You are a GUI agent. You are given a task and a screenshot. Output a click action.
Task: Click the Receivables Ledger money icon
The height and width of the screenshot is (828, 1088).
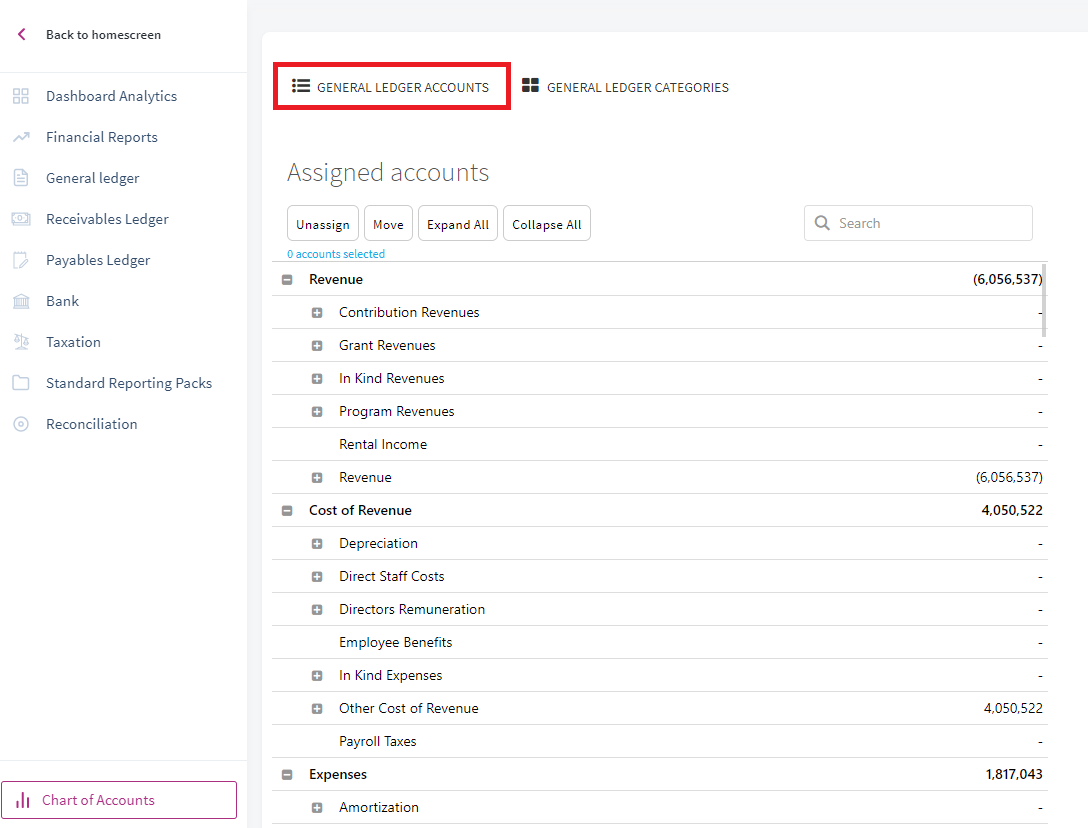[21, 219]
